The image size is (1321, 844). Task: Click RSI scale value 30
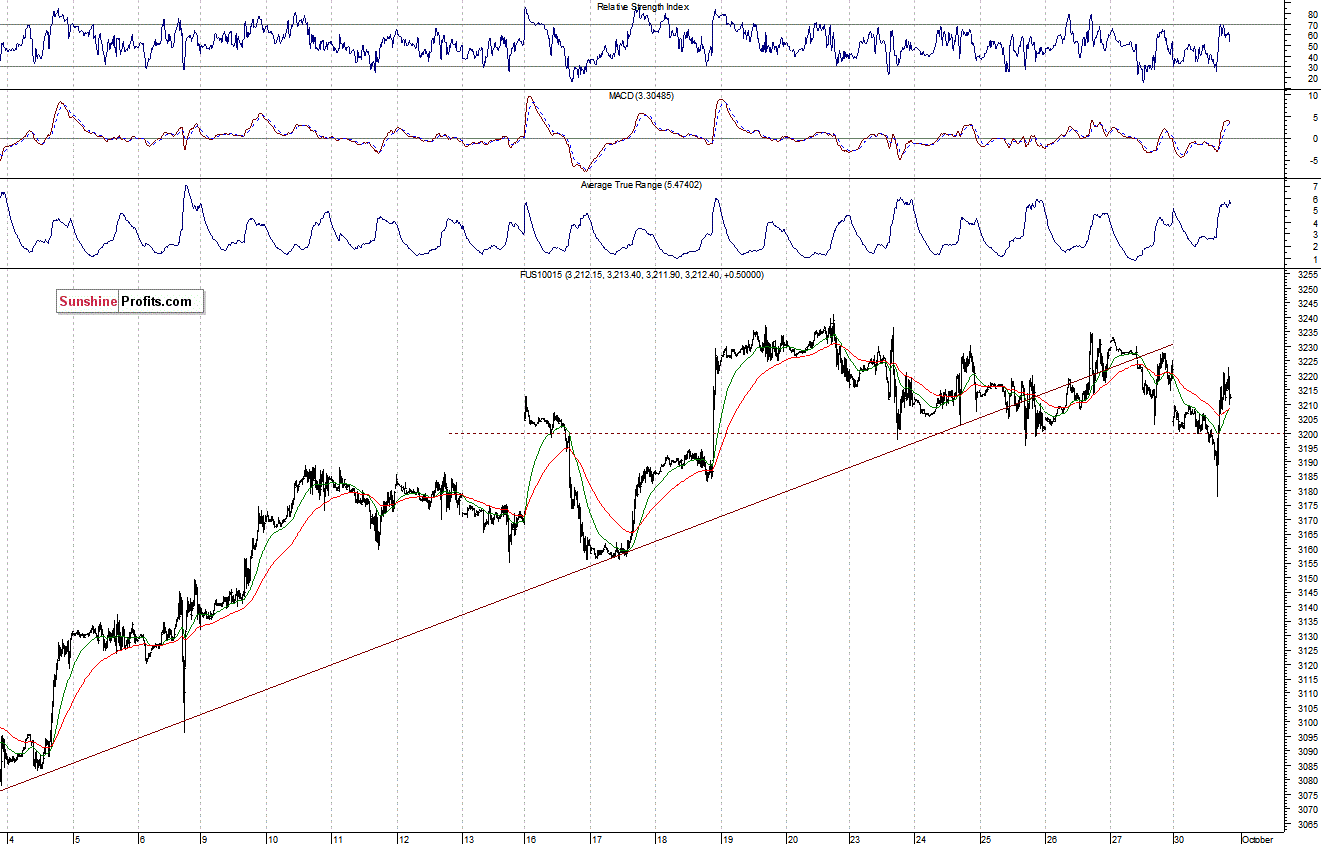pos(1311,67)
